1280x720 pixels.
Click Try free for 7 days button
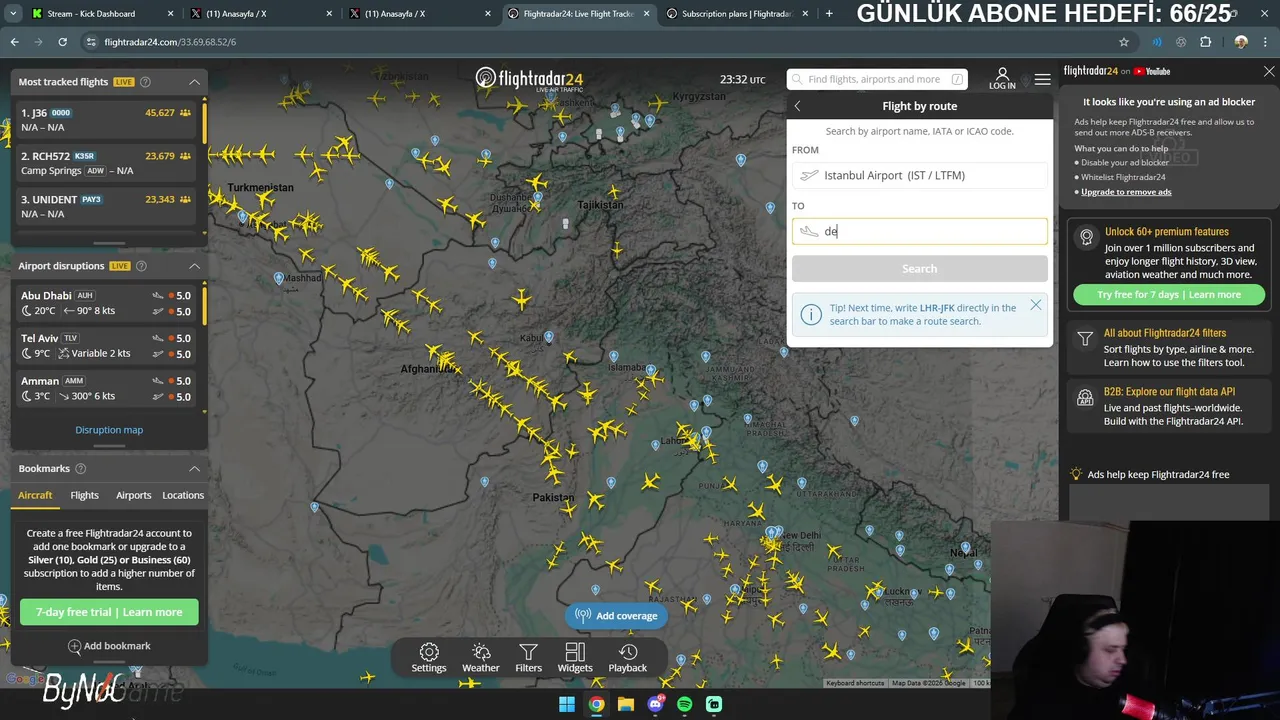coord(1169,295)
